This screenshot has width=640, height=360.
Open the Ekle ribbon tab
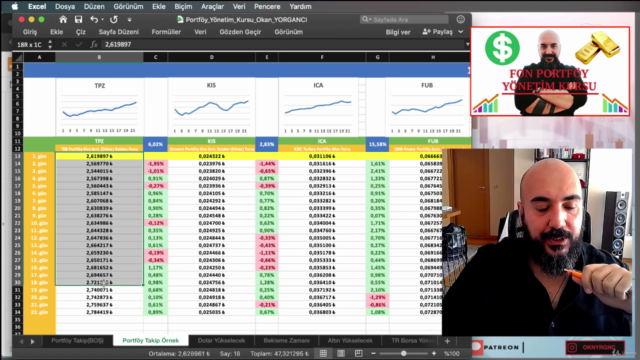[x=57, y=32]
